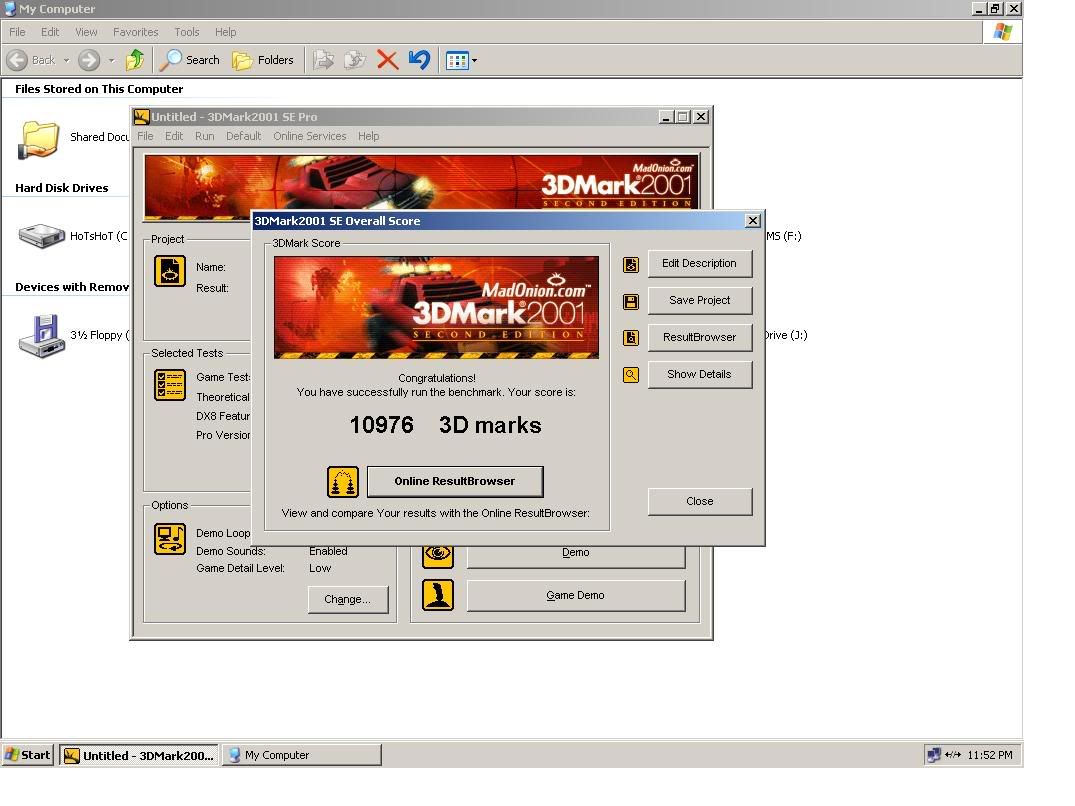Viewport: 1075px width, 806px height.
Task: Click the ResultBrowser document icon
Action: tap(631, 338)
